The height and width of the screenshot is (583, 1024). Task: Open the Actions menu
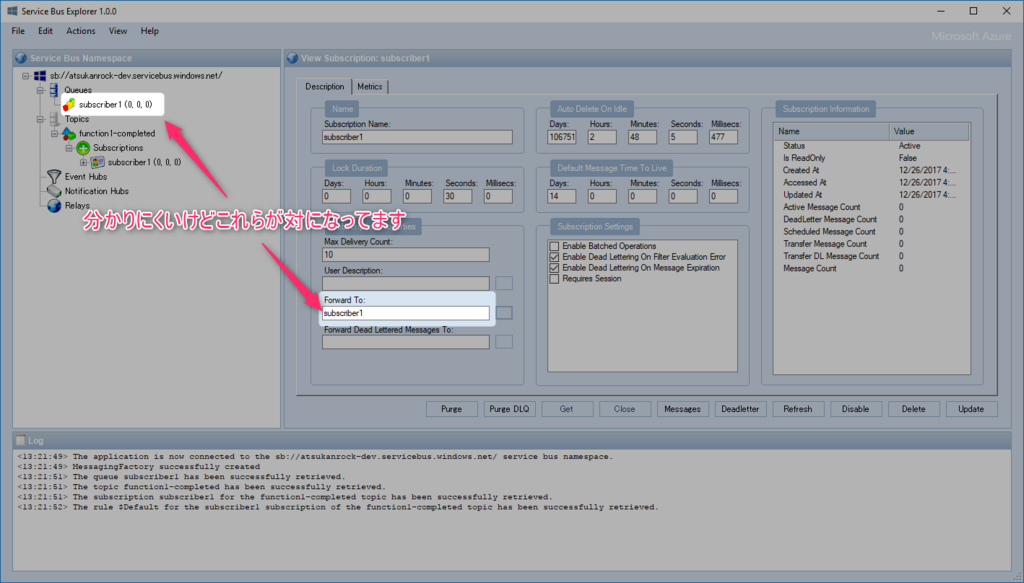click(x=80, y=31)
